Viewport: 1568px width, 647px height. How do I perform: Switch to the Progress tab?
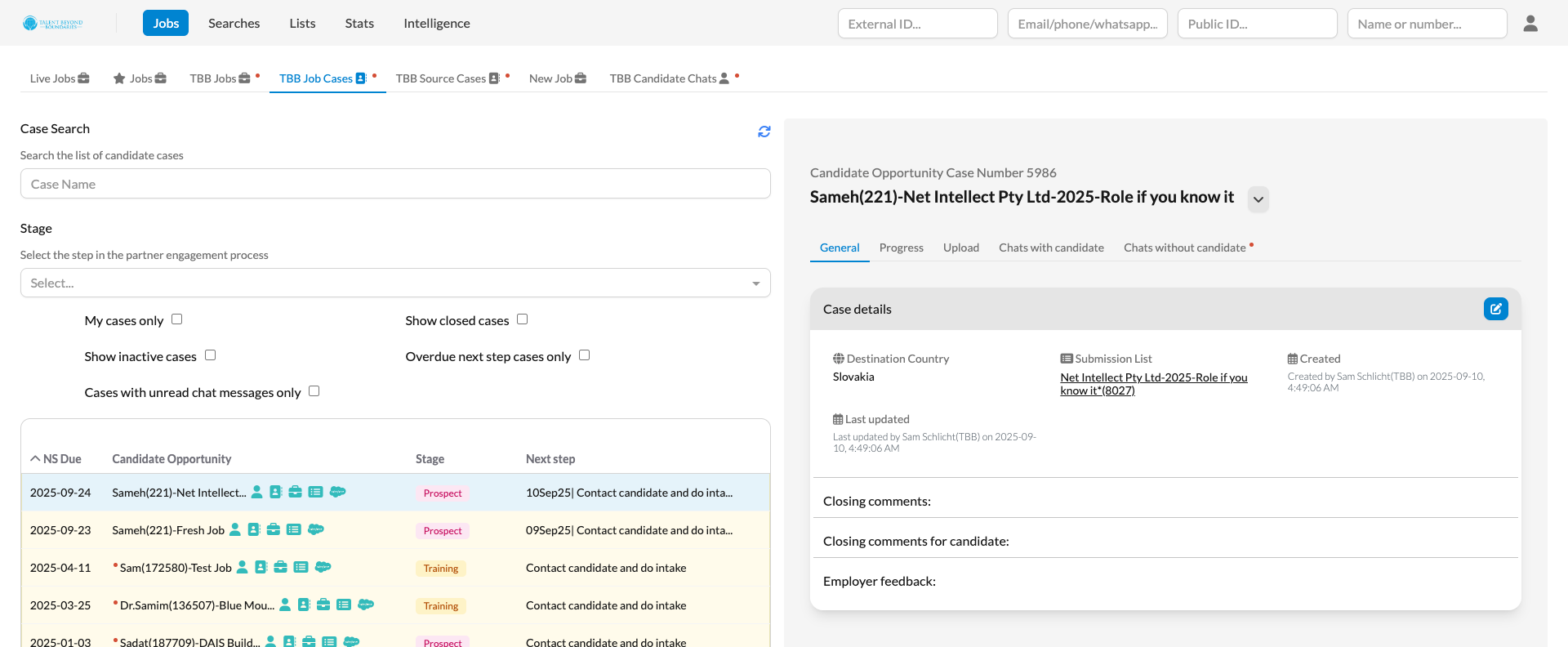901,248
